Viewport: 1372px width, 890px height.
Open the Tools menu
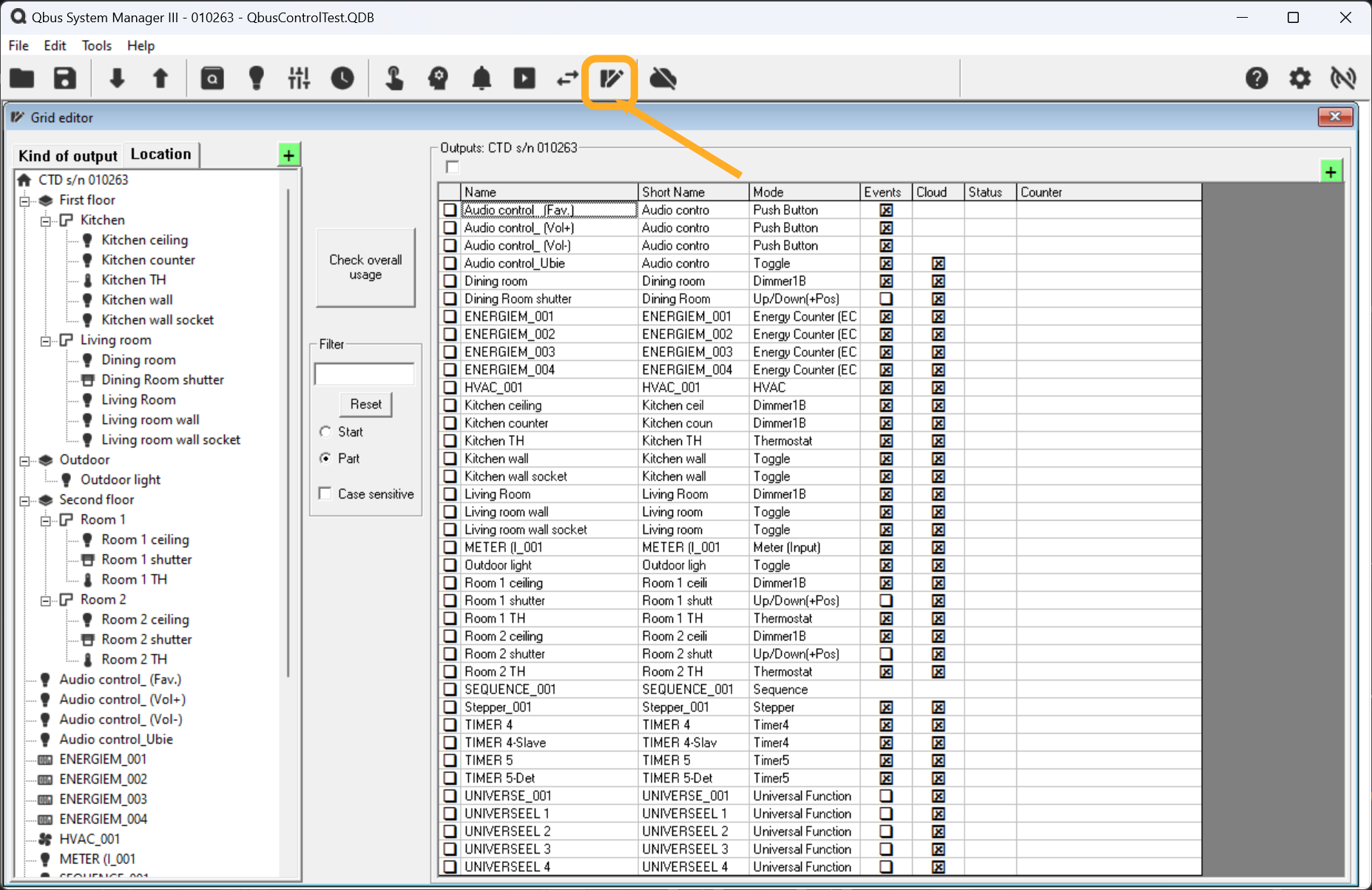(96, 46)
